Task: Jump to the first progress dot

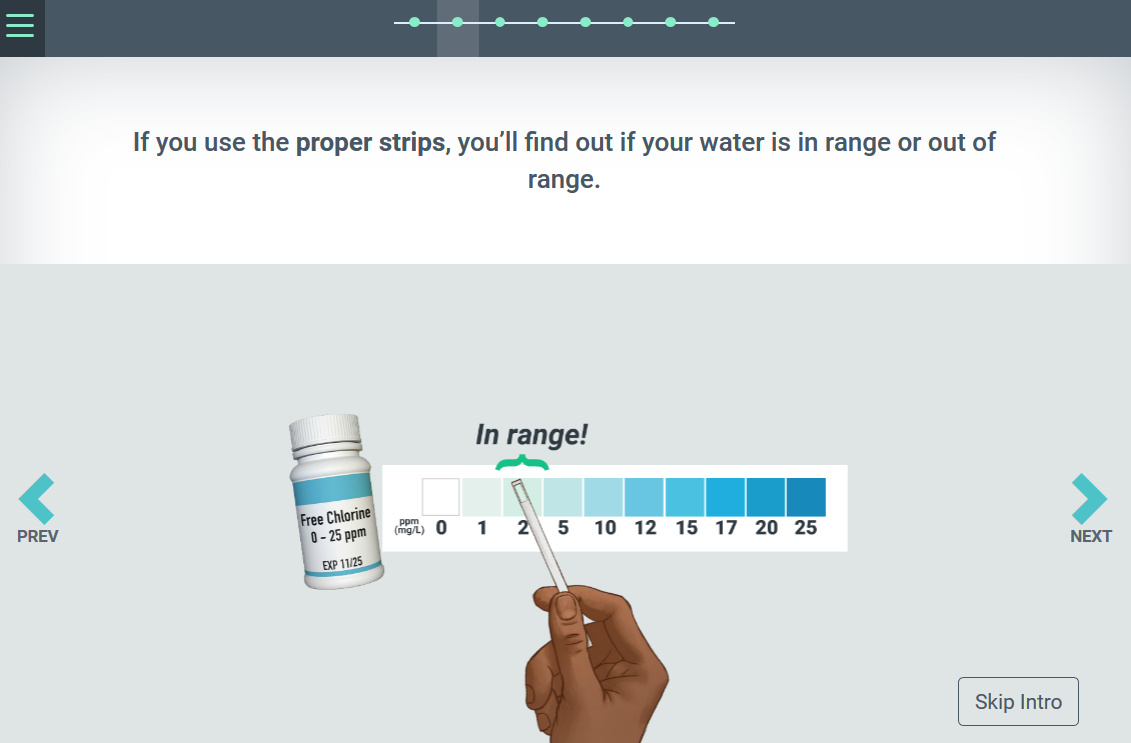Action: pos(415,22)
